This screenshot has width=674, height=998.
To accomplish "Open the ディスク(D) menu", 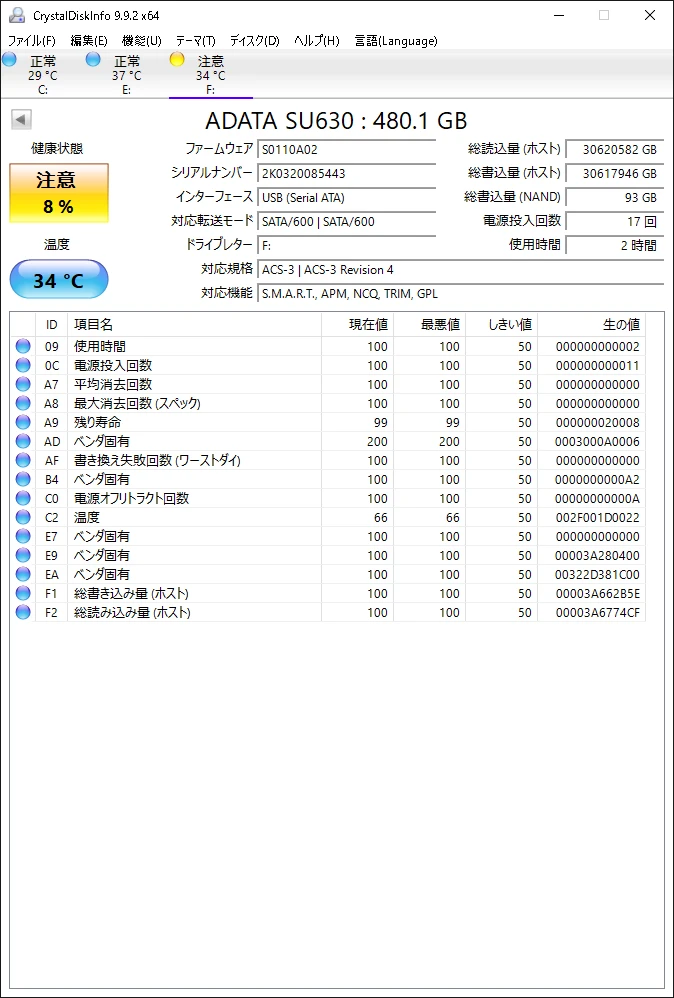I will 254,41.
